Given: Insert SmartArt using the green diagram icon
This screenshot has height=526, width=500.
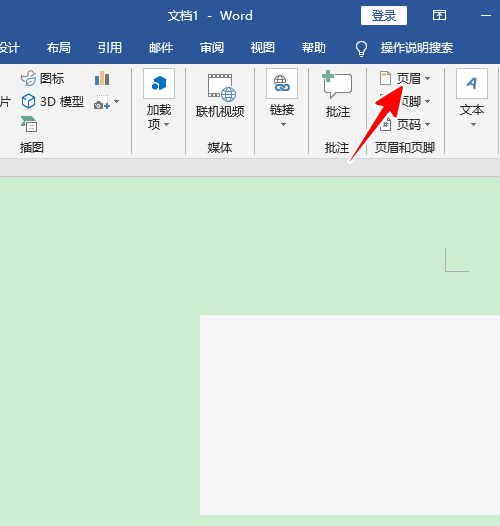Looking at the screenshot, I should (29, 124).
